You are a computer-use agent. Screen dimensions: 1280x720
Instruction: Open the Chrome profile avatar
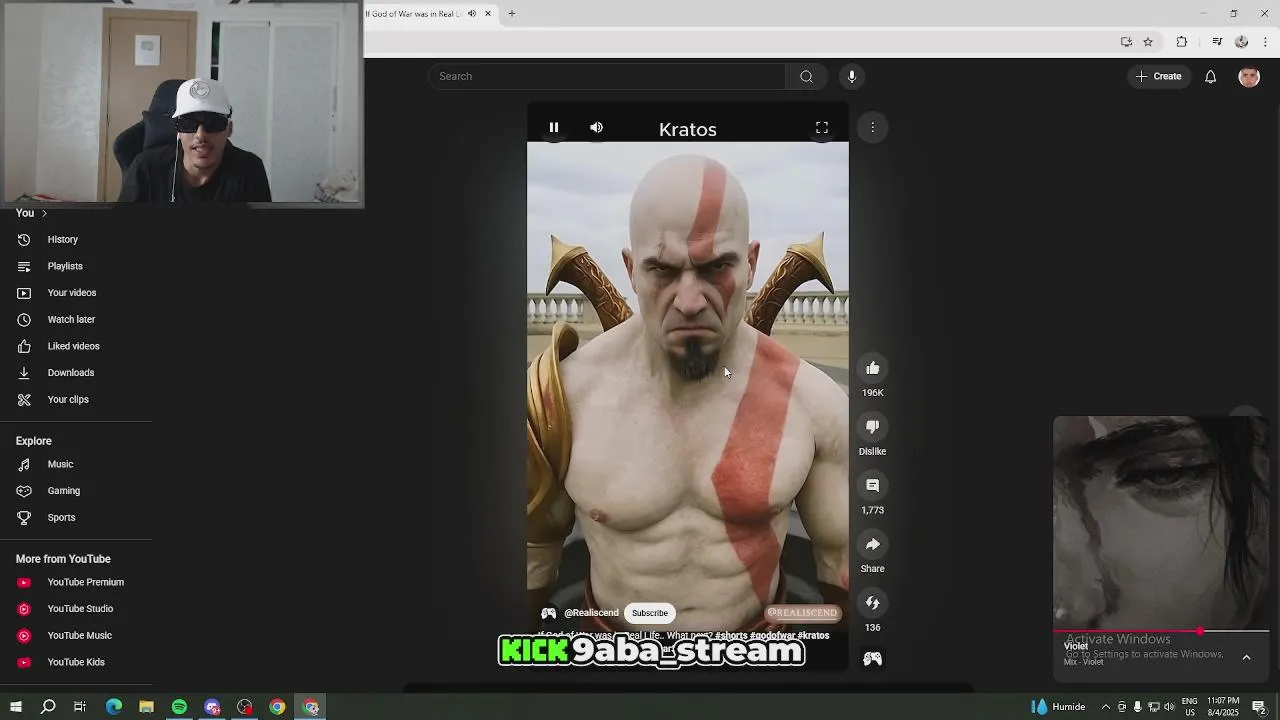pos(1242,42)
